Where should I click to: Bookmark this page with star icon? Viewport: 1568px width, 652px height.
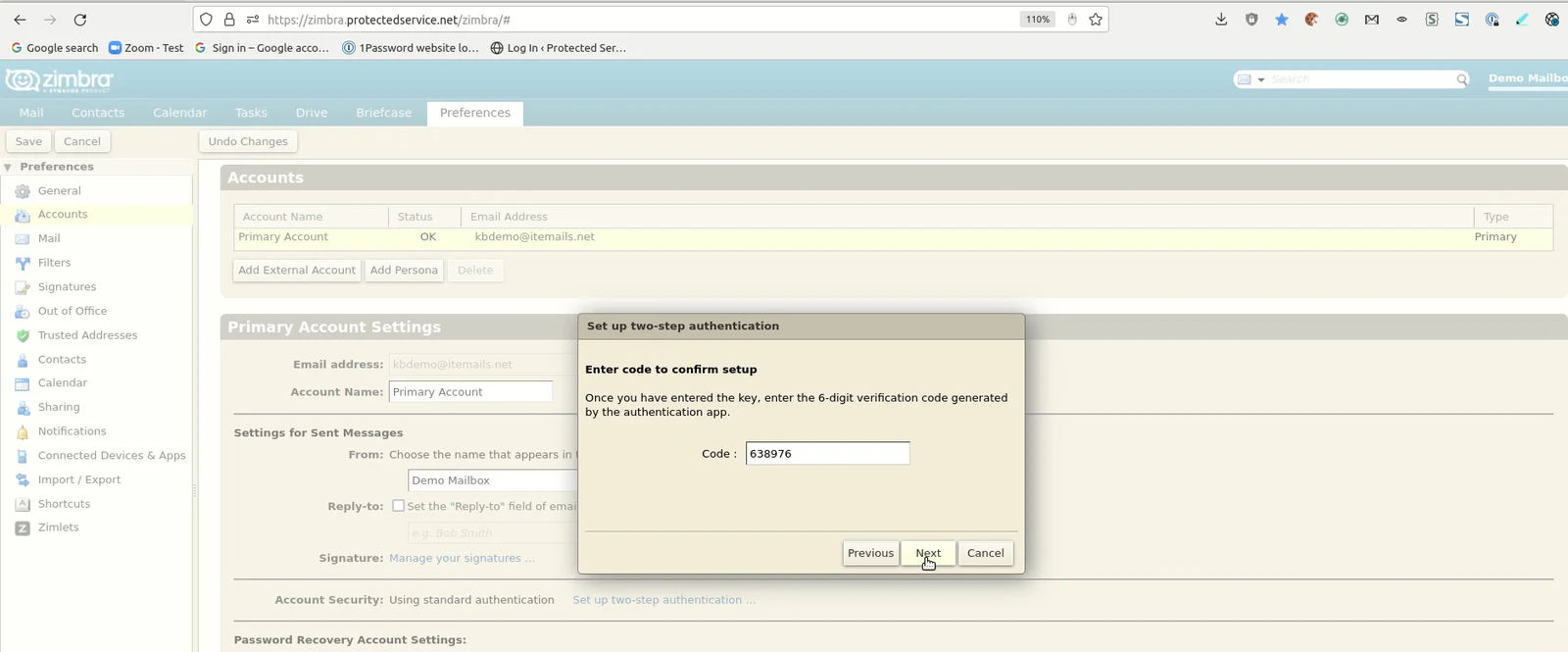(x=1096, y=20)
